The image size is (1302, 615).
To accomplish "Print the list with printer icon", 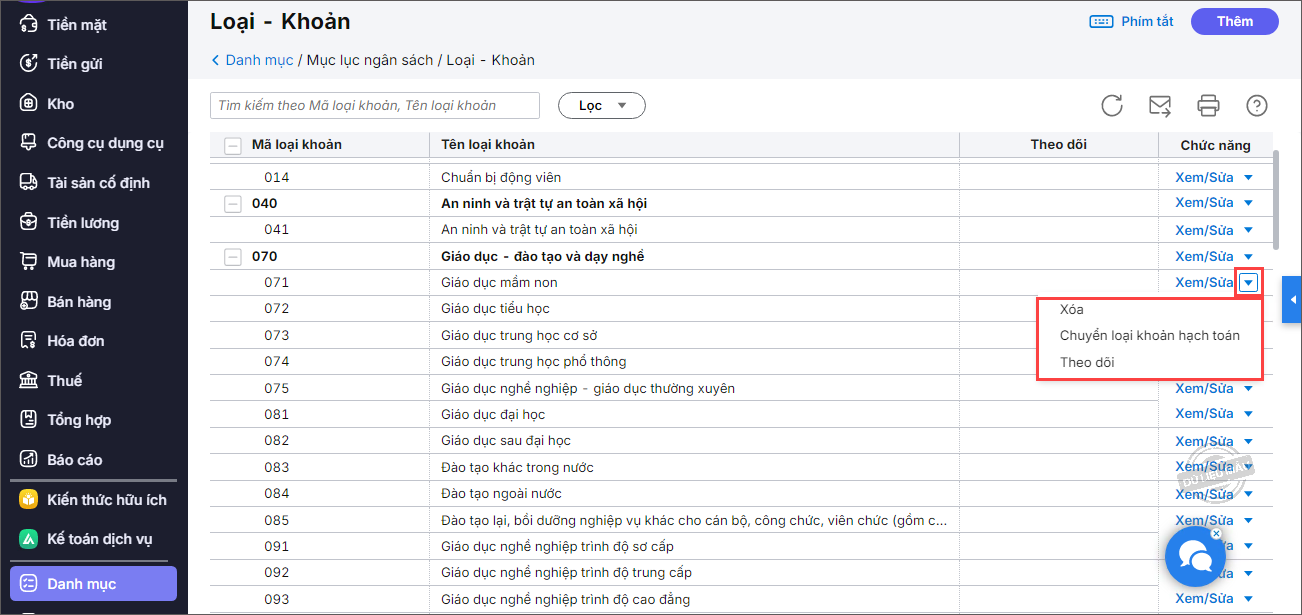I will coord(1209,105).
